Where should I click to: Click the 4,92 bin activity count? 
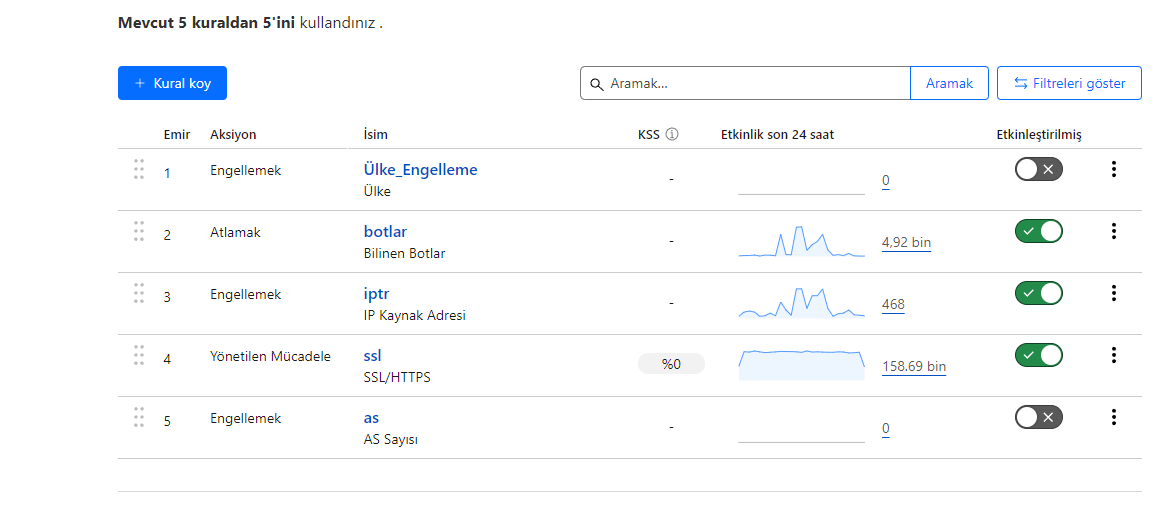coord(907,243)
